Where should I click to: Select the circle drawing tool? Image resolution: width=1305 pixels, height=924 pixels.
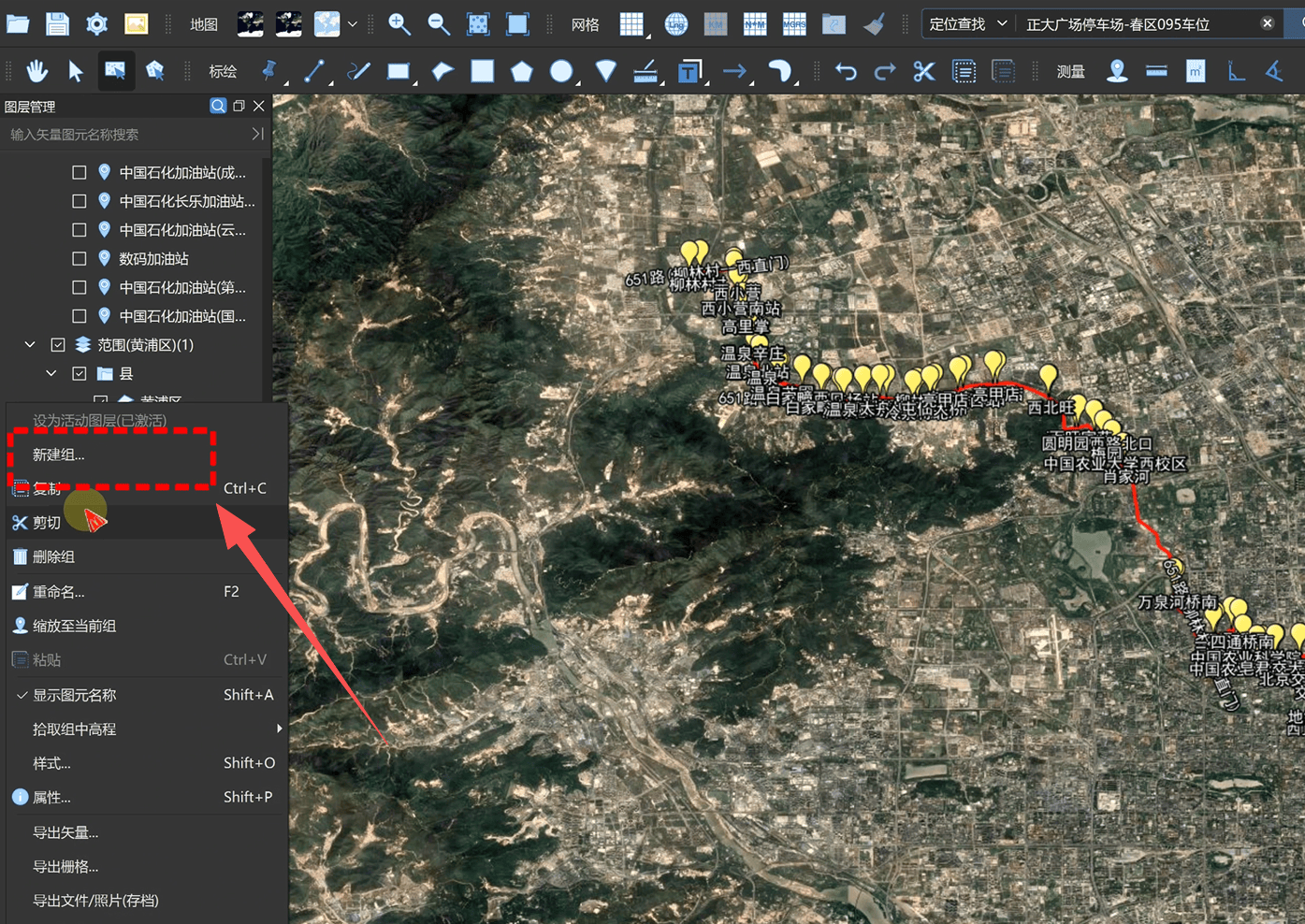tap(561, 71)
